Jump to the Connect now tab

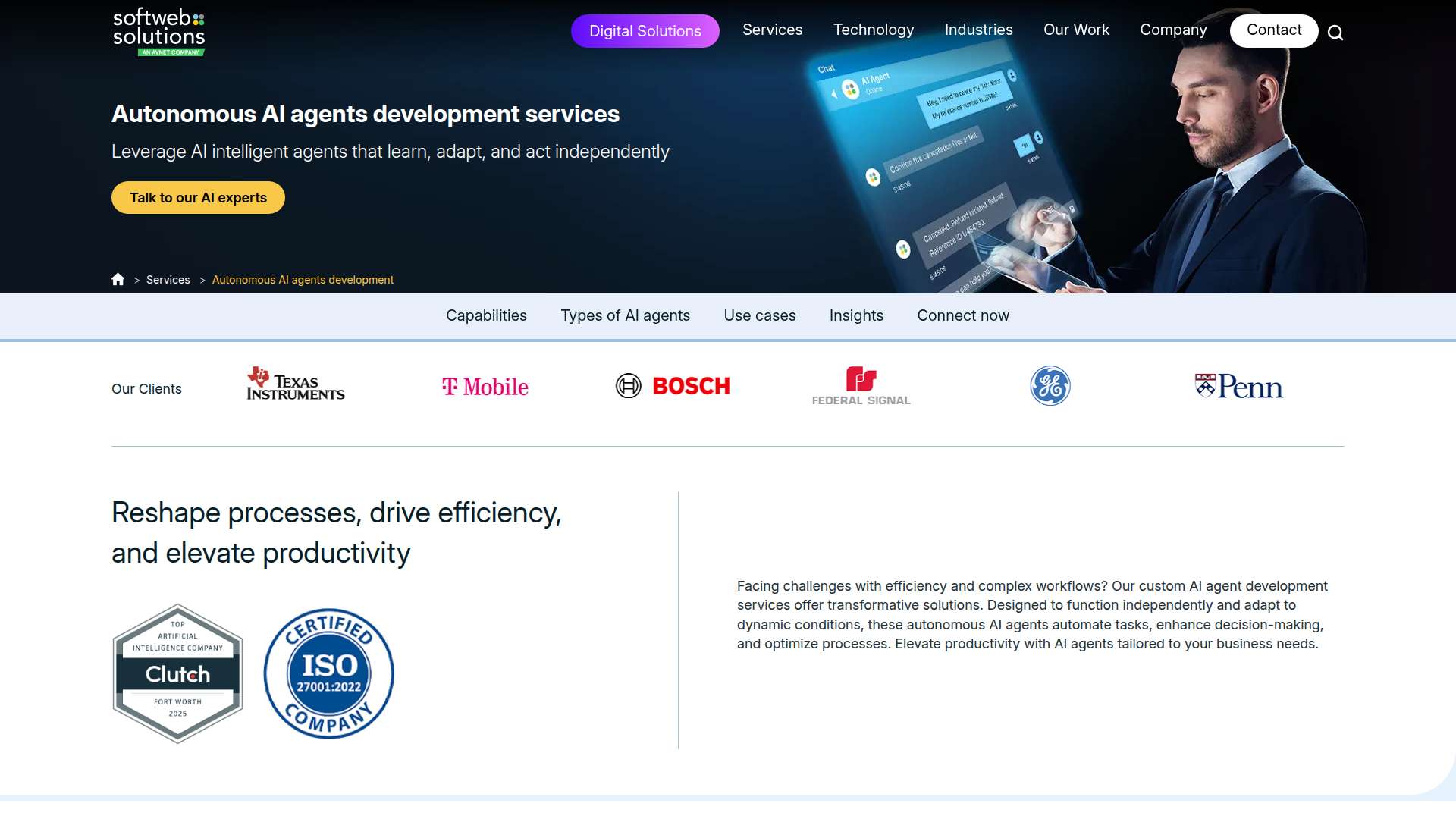coord(963,315)
